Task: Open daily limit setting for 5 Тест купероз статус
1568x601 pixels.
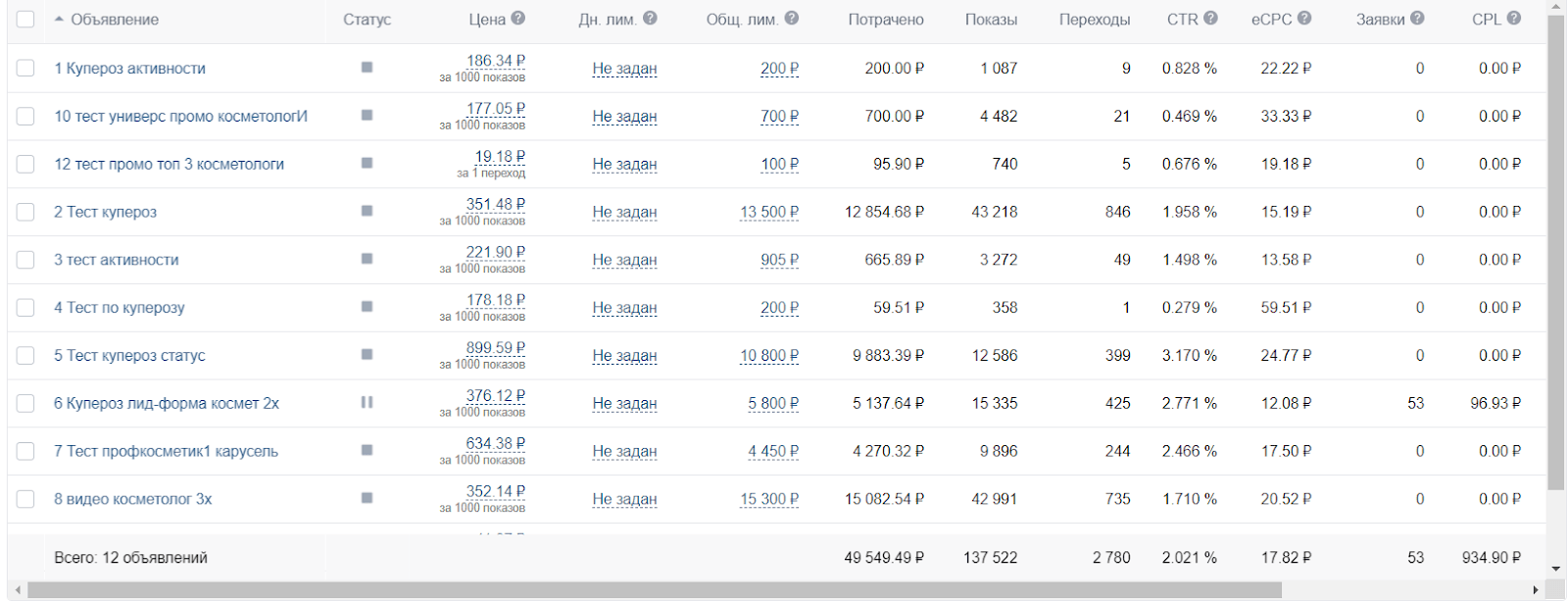Action: pyautogui.click(x=624, y=356)
